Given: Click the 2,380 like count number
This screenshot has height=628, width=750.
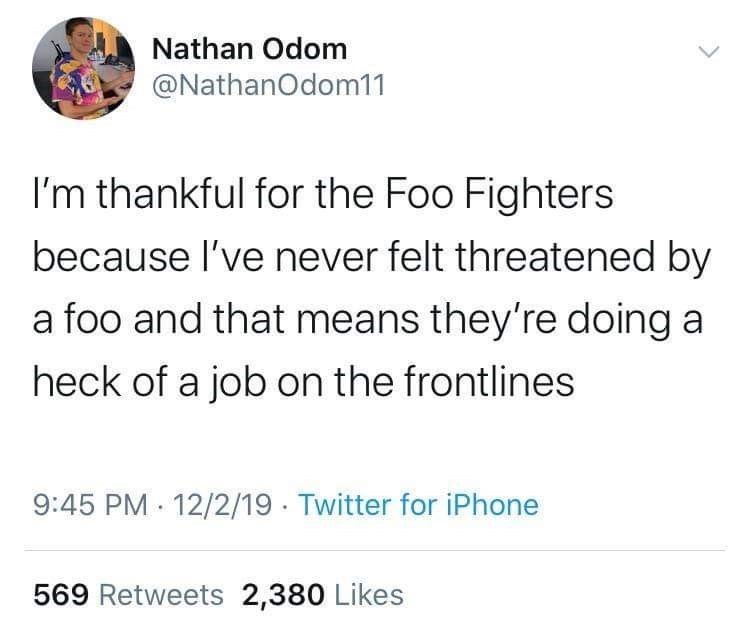Looking at the screenshot, I should tap(283, 595).
